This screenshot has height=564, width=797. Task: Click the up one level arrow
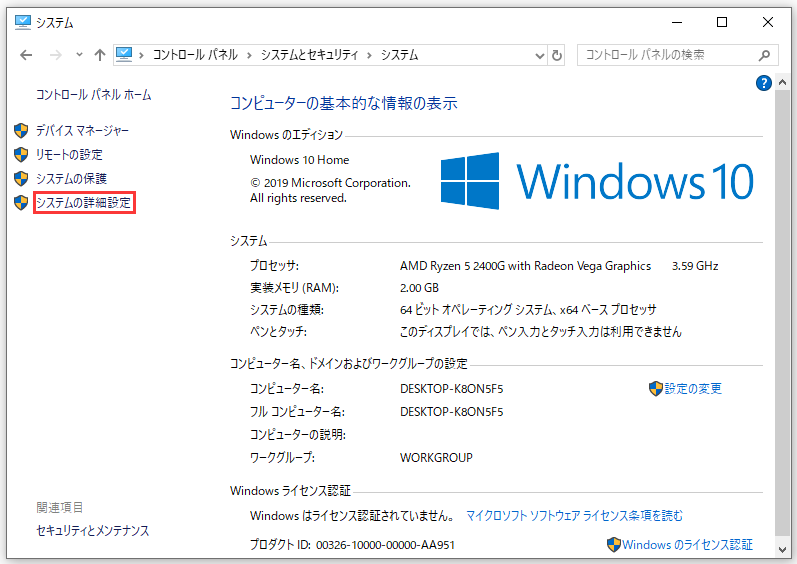point(99,55)
